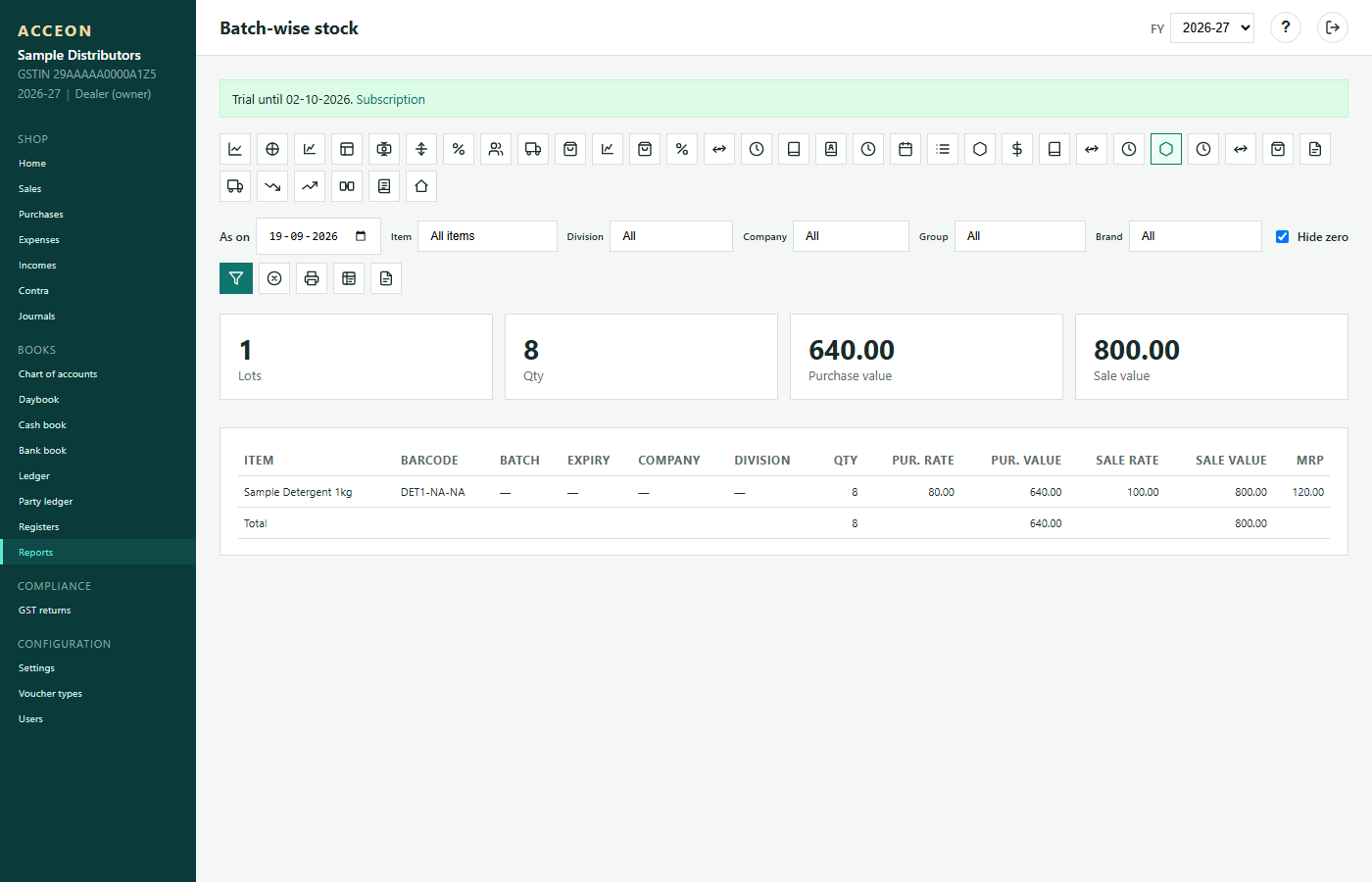Open the Item filter showing All items
The width and height of the screenshot is (1372, 882).
point(487,236)
